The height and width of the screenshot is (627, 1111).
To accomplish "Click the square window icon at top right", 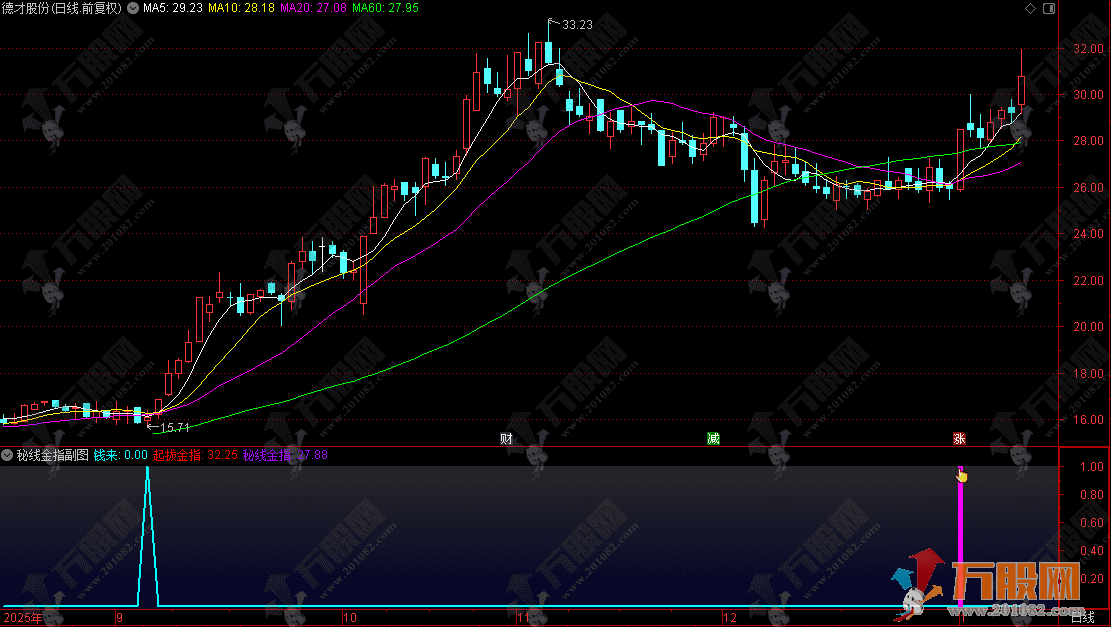I will coord(1048,8).
